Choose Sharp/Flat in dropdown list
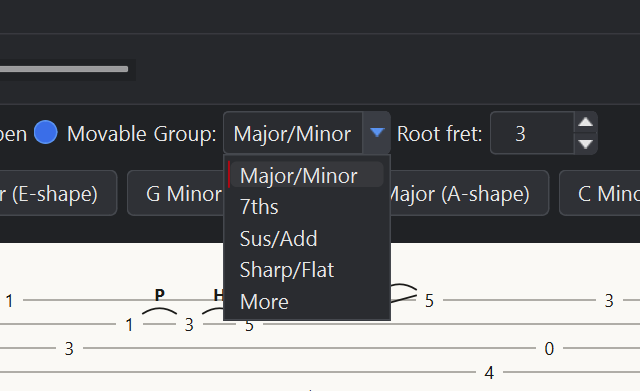640x391 pixels. (x=307, y=270)
